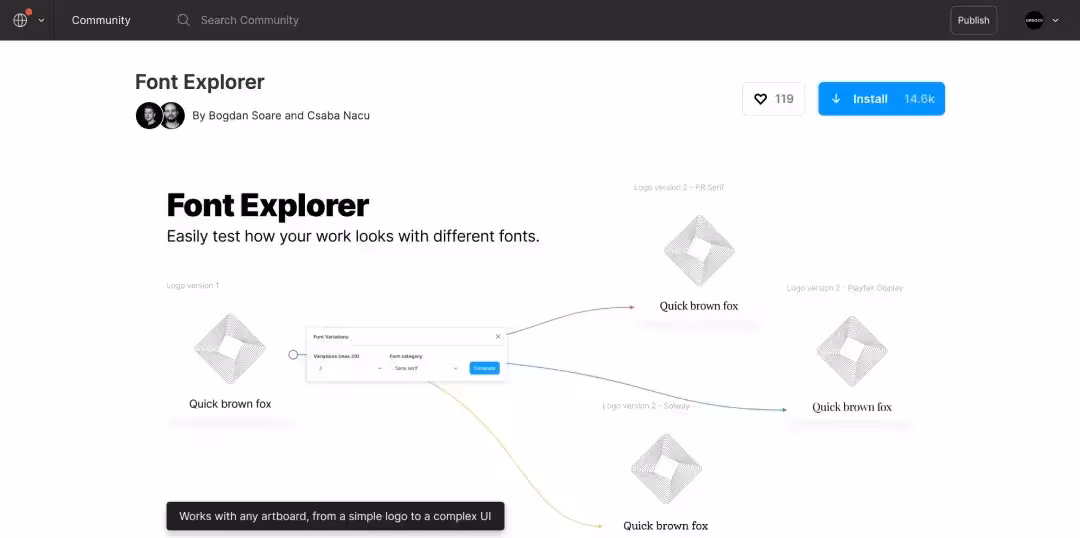Click the search magnifier icon

click(x=183, y=20)
